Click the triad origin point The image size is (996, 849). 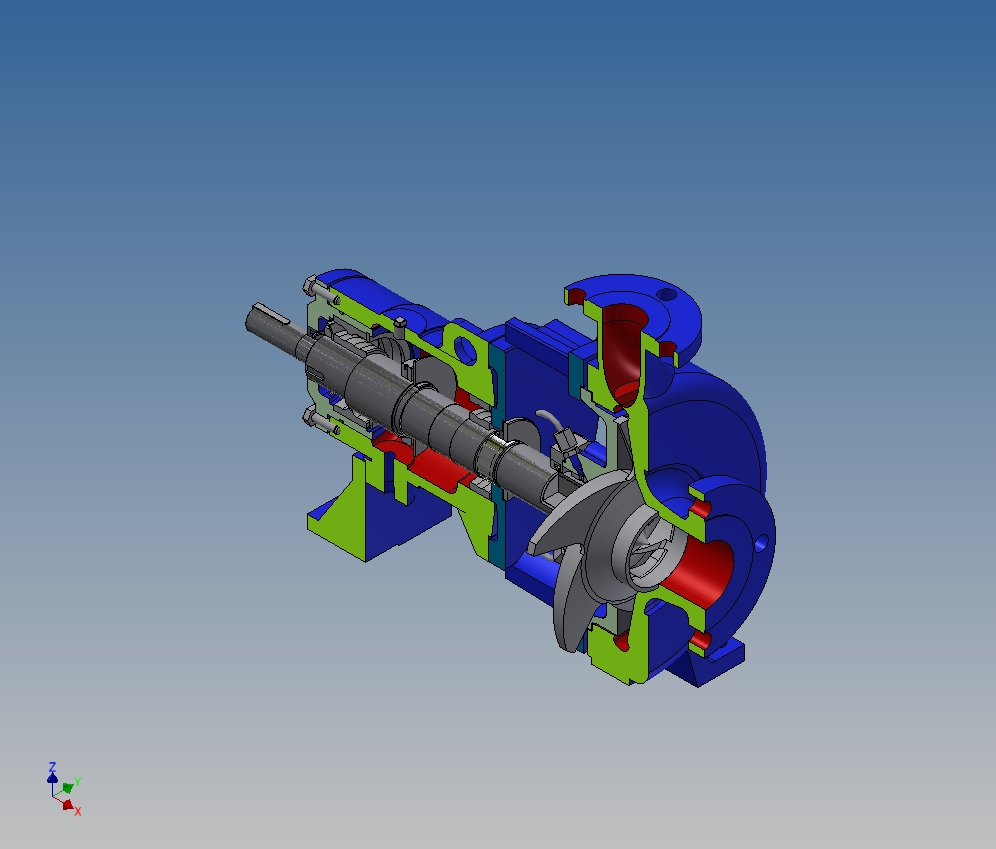[x=52, y=796]
